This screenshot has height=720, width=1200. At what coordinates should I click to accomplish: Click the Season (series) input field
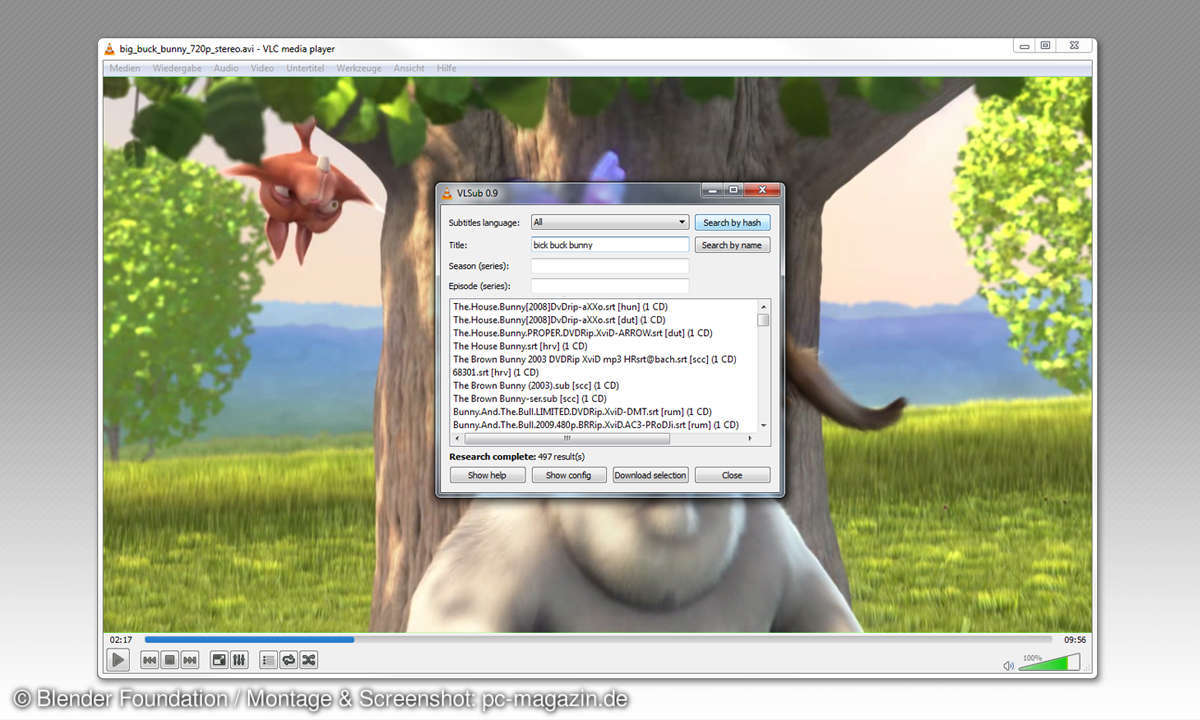tap(610, 266)
